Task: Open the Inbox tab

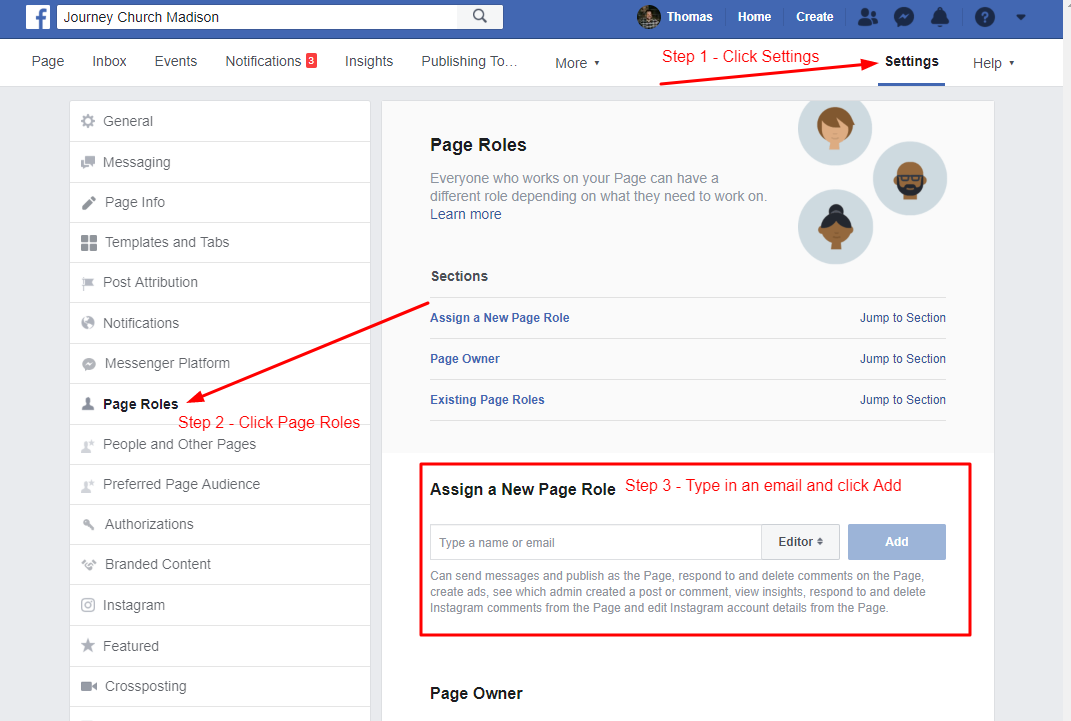Action: [x=109, y=61]
